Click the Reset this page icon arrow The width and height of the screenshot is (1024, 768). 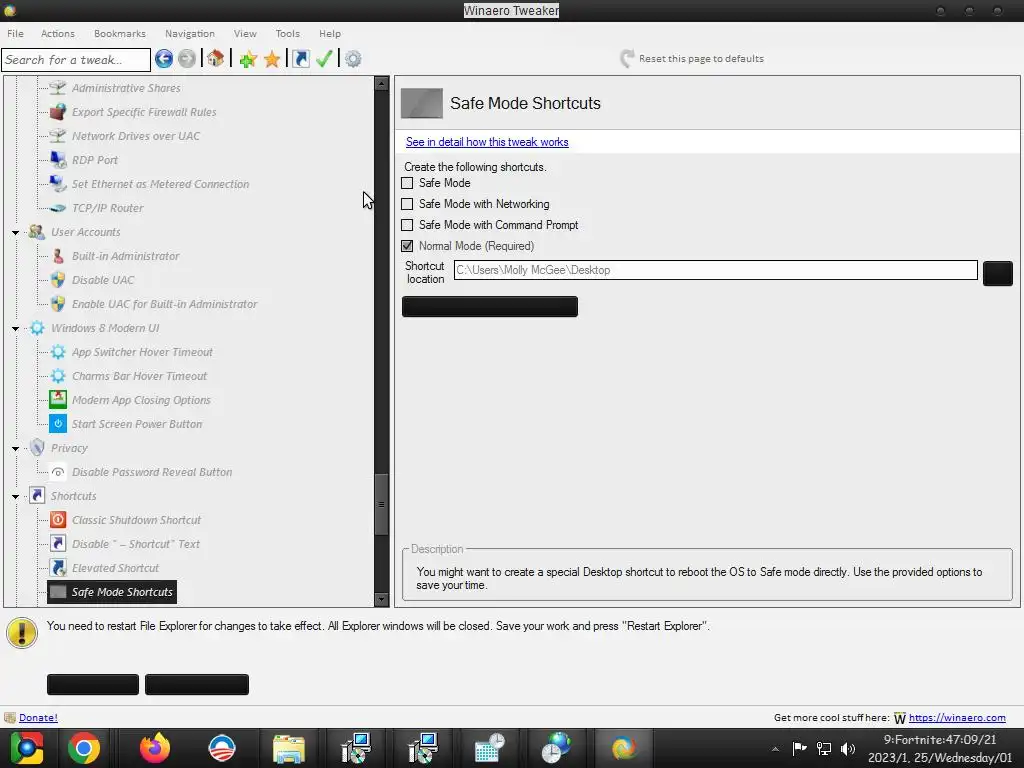point(627,59)
